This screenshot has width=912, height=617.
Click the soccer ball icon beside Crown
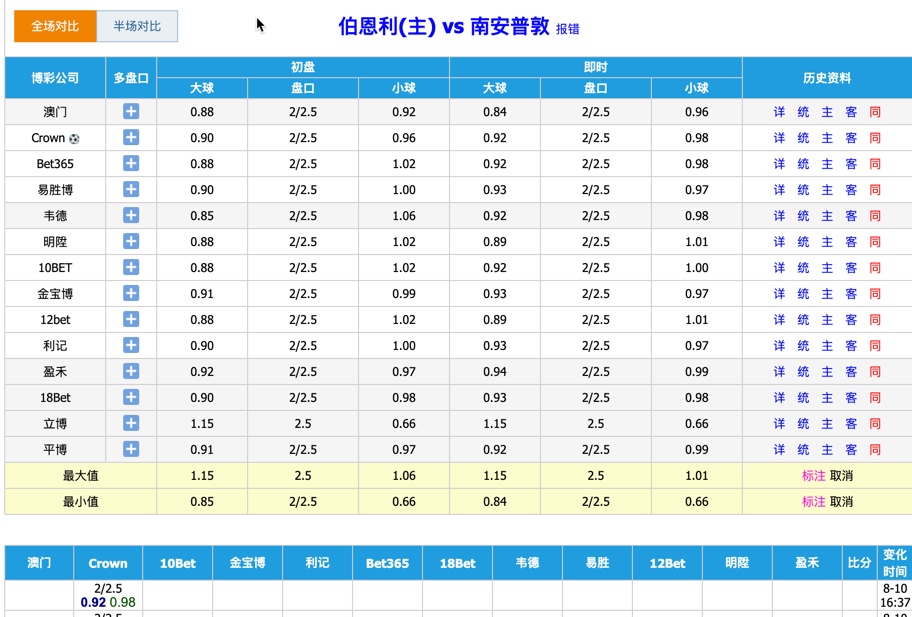coord(74,138)
